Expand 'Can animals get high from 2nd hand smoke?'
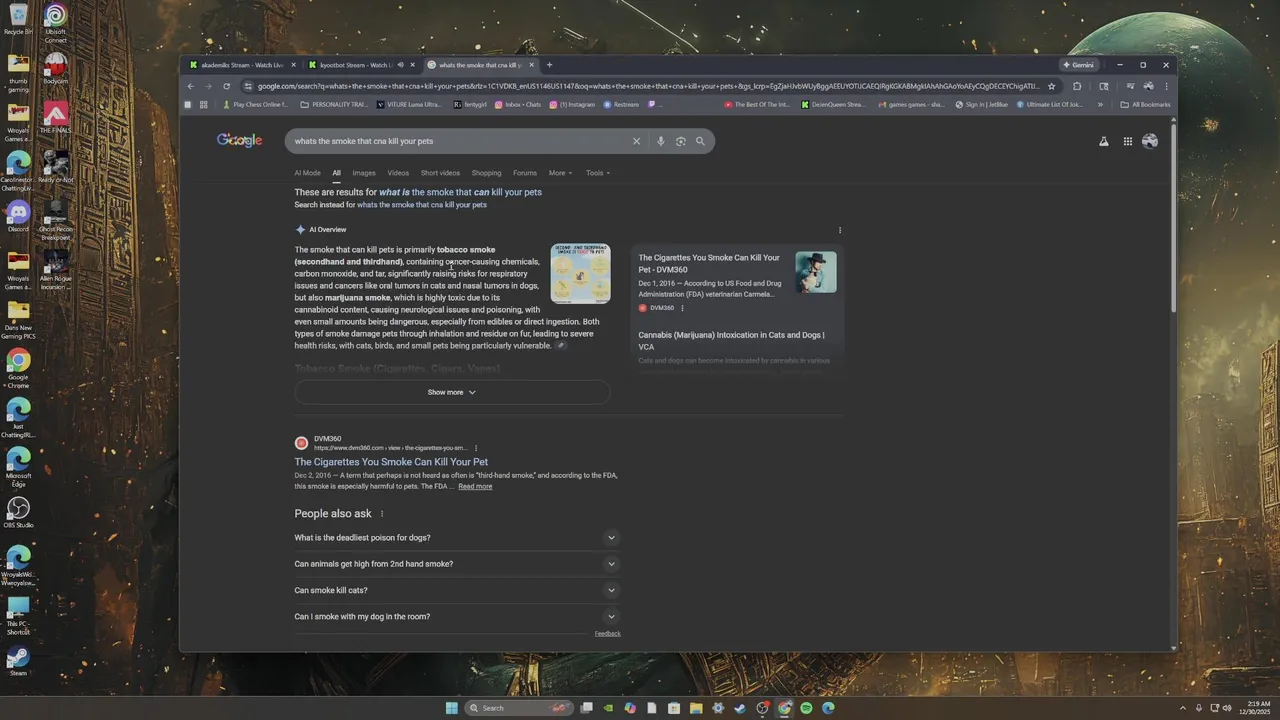Screen dimensions: 1280x720 [x=457, y=564]
